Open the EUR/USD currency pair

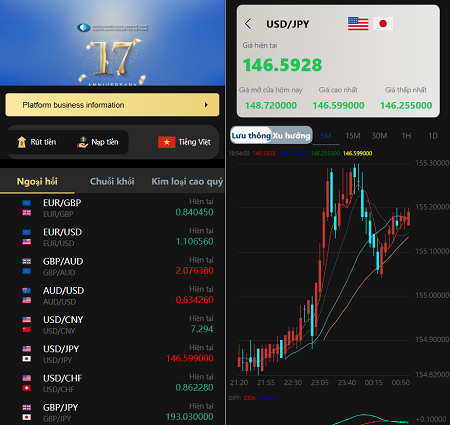[x=112, y=237]
